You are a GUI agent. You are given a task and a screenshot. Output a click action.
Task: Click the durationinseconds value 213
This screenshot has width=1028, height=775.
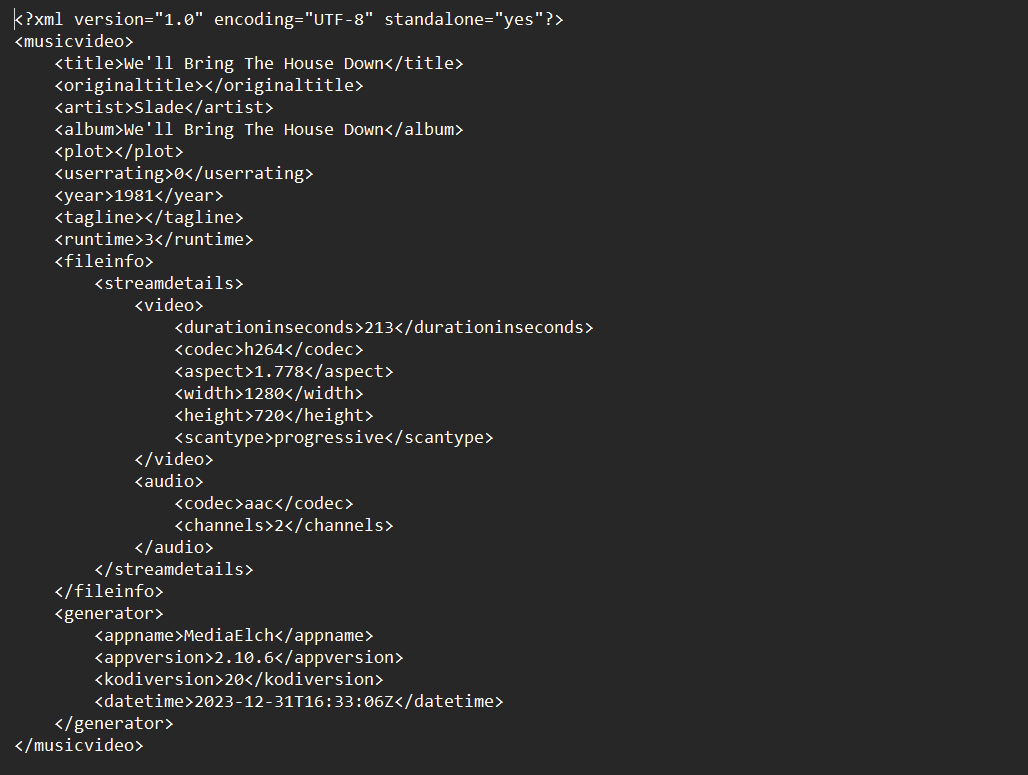point(379,327)
